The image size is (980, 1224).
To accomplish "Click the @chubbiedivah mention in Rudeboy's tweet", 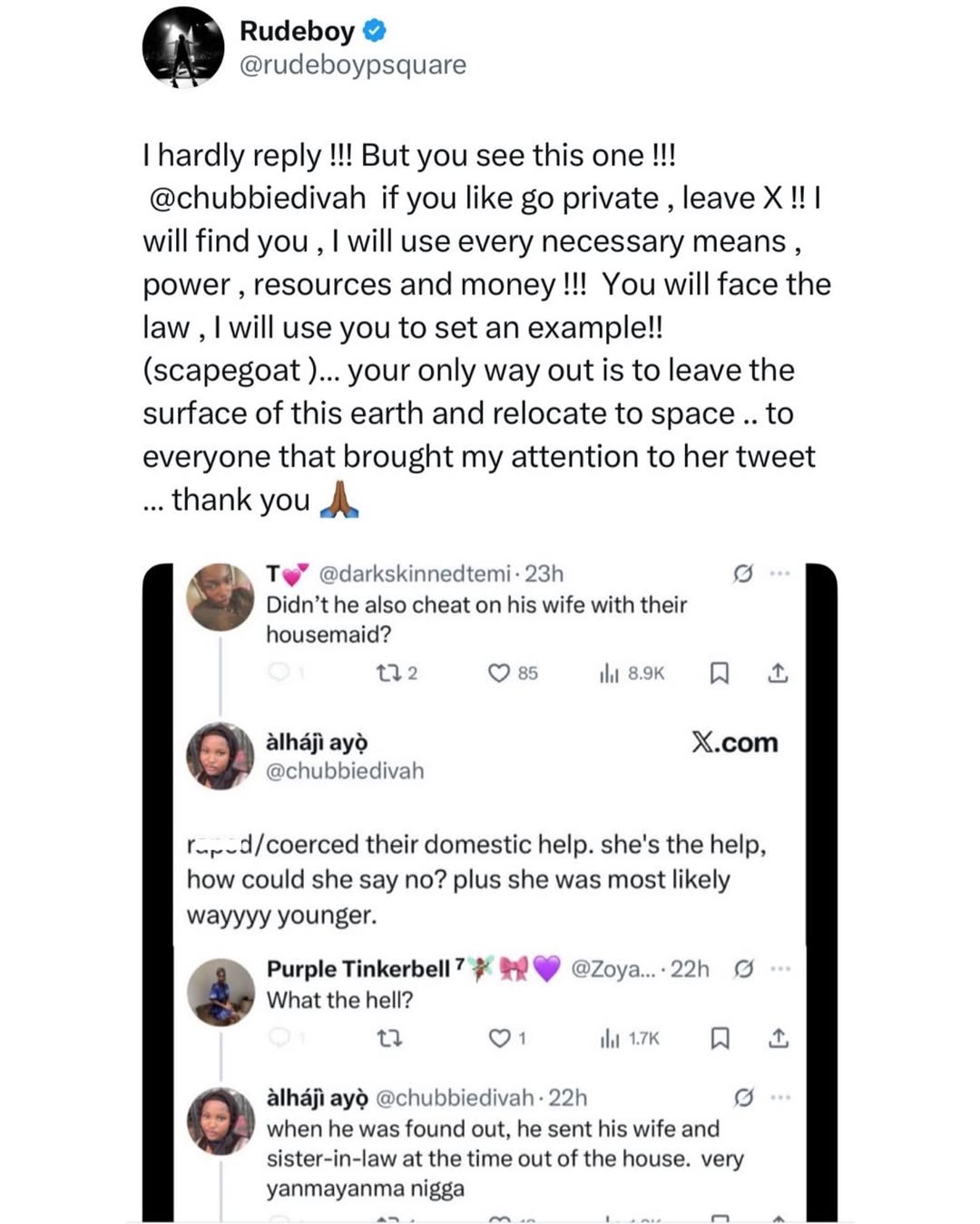I will click(x=257, y=198).
